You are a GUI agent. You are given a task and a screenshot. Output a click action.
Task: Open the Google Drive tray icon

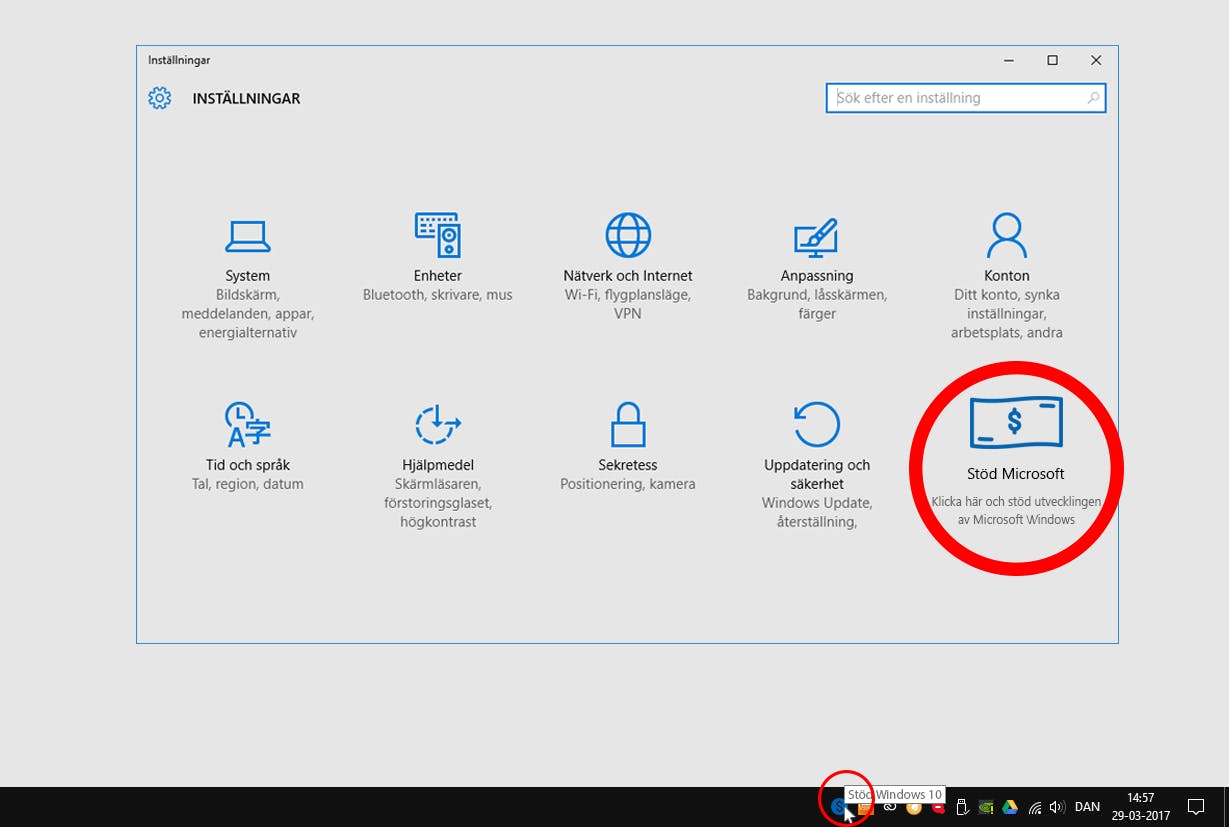pos(1010,807)
